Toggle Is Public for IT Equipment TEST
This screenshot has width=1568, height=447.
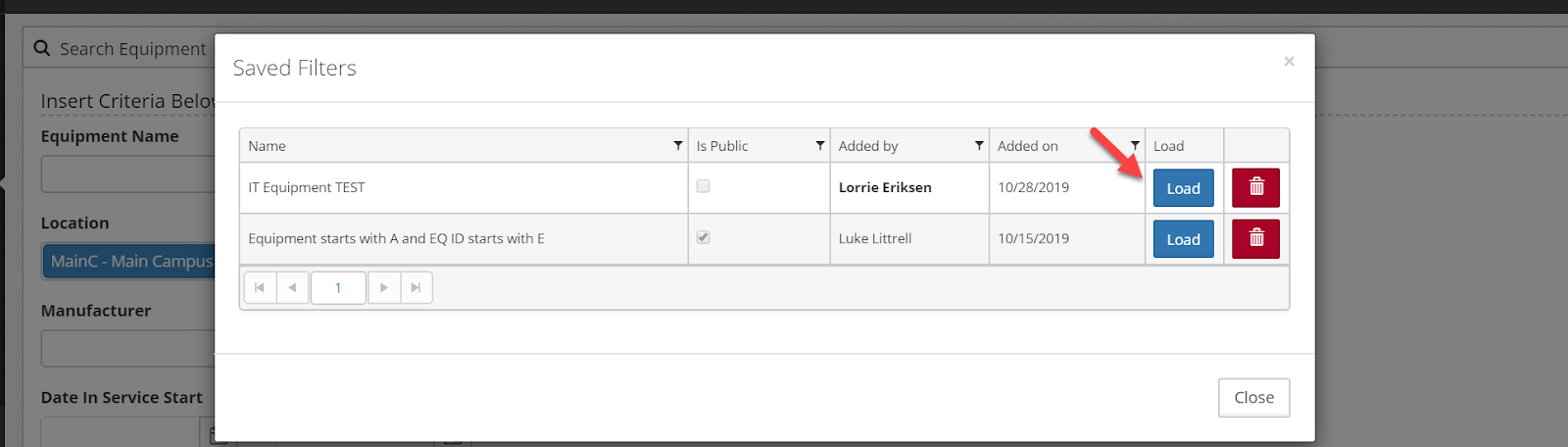click(x=703, y=186)
